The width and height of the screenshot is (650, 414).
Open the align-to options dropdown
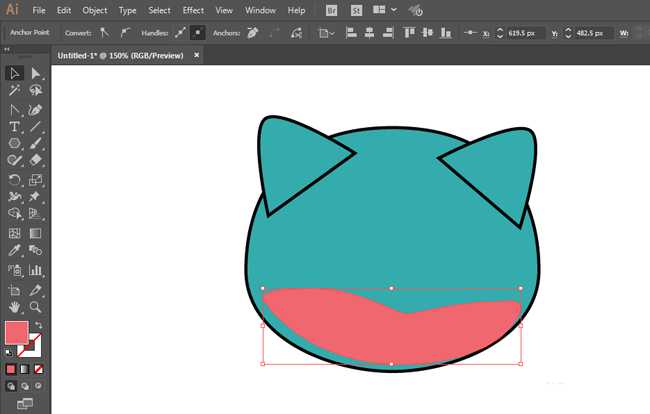pos(326,33)
